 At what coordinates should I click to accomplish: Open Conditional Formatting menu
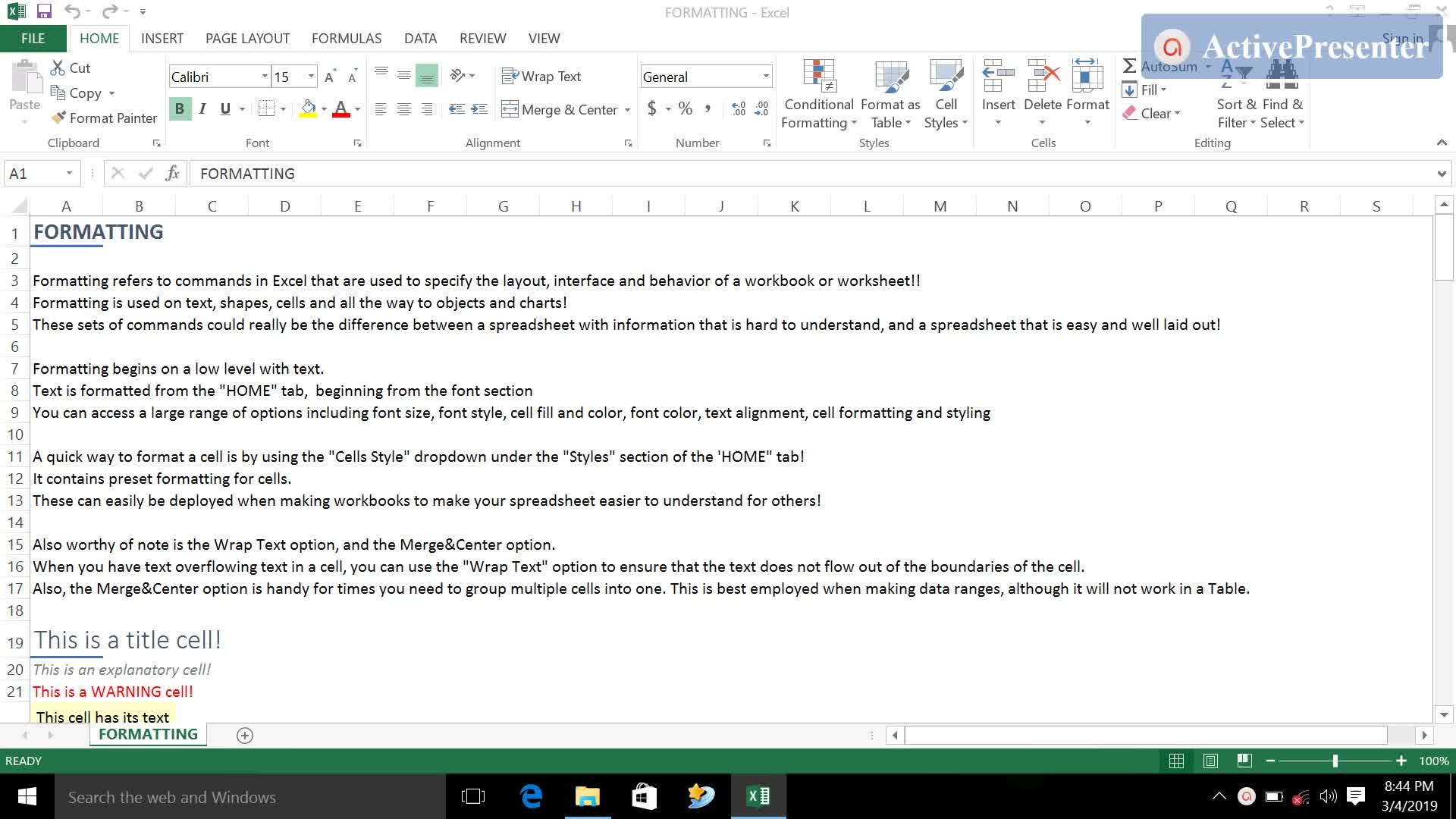[819, 94]
